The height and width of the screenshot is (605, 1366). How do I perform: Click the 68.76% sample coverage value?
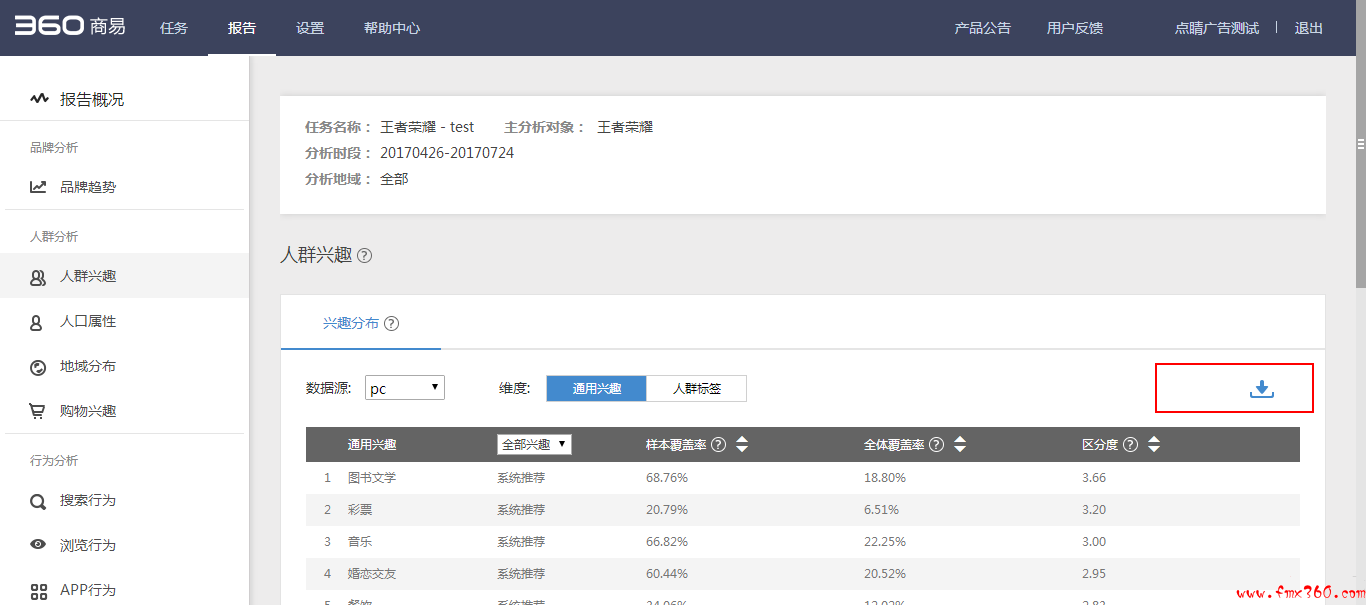click(667, 478)
